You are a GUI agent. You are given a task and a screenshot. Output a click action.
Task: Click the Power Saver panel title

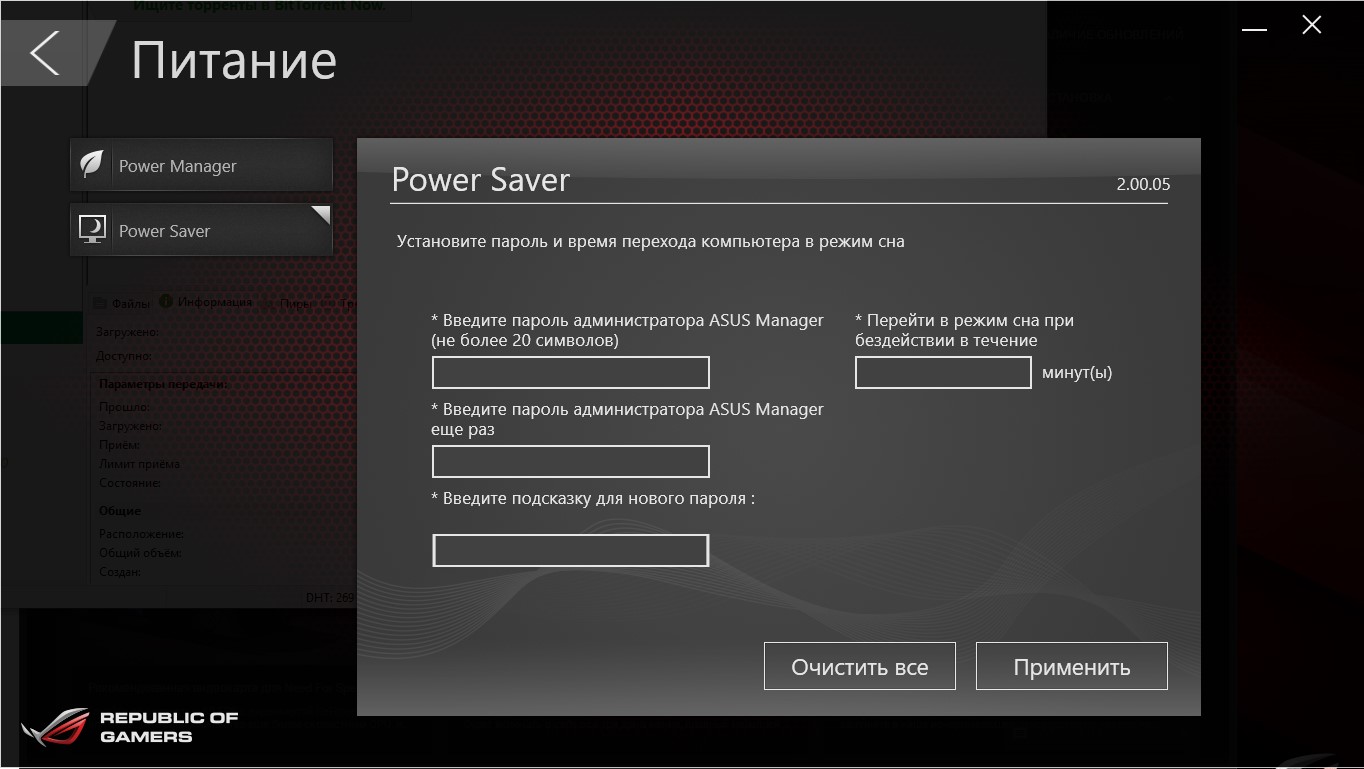coord(481,180)
